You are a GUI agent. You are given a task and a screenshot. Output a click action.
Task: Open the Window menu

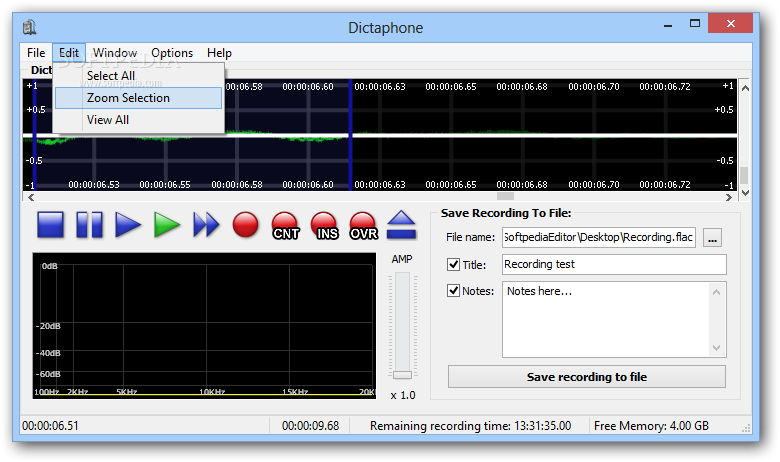[115, 53]
